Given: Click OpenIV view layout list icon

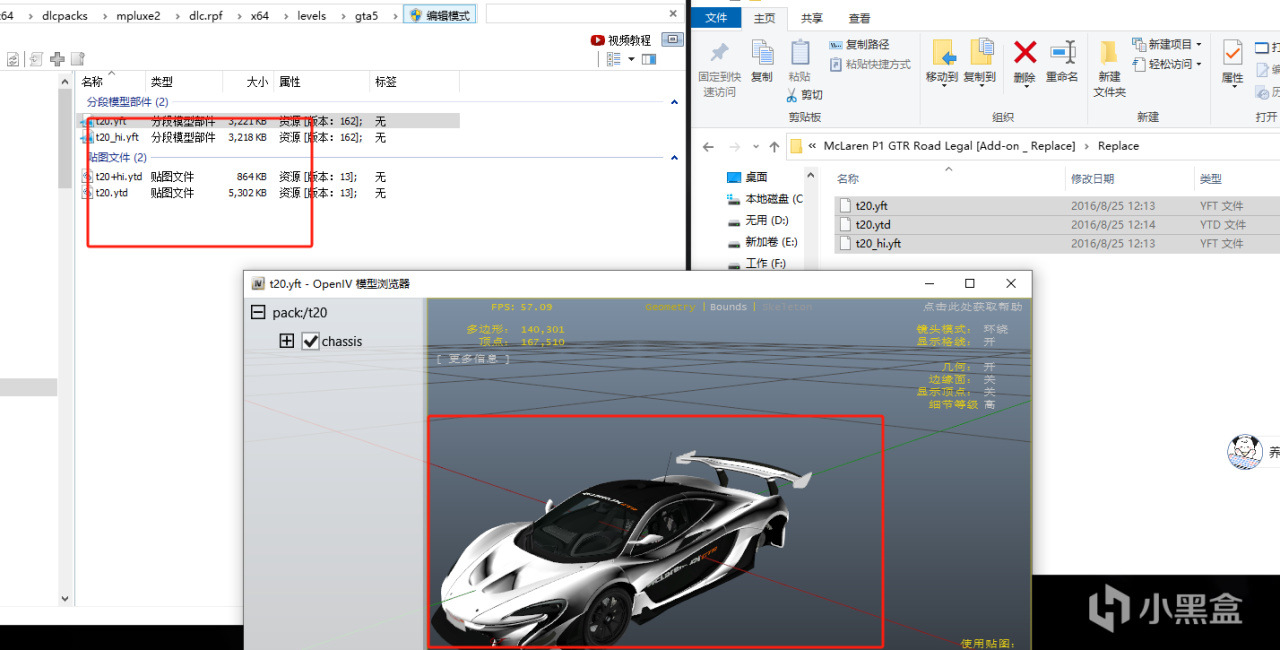Looking at the screenshot, I should pyautogui.click(x=614, y=59).
